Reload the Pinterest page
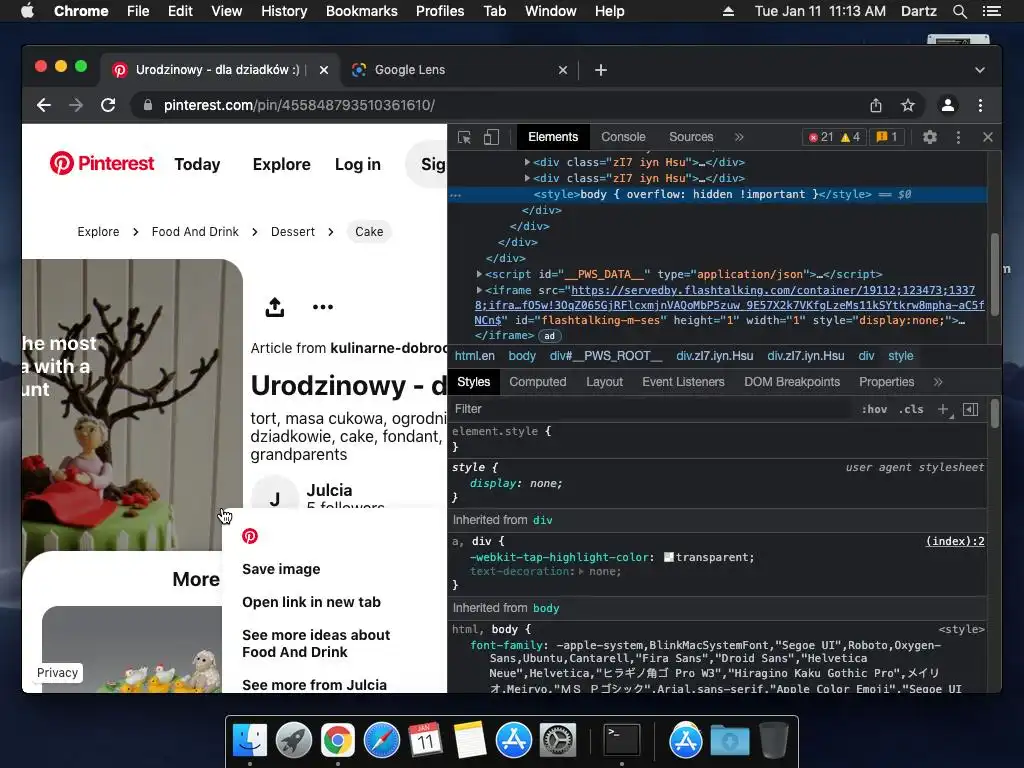 click(x=108, y=105)
